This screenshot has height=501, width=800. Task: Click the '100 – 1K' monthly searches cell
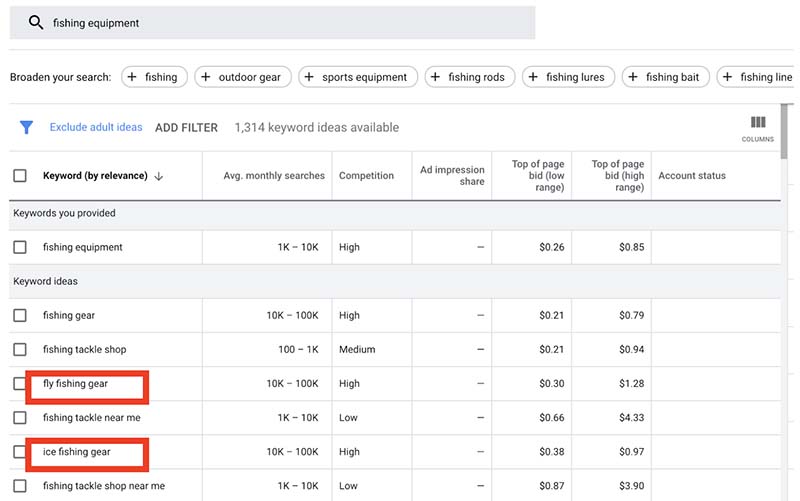pyautogui.click(x=298, y=349)
